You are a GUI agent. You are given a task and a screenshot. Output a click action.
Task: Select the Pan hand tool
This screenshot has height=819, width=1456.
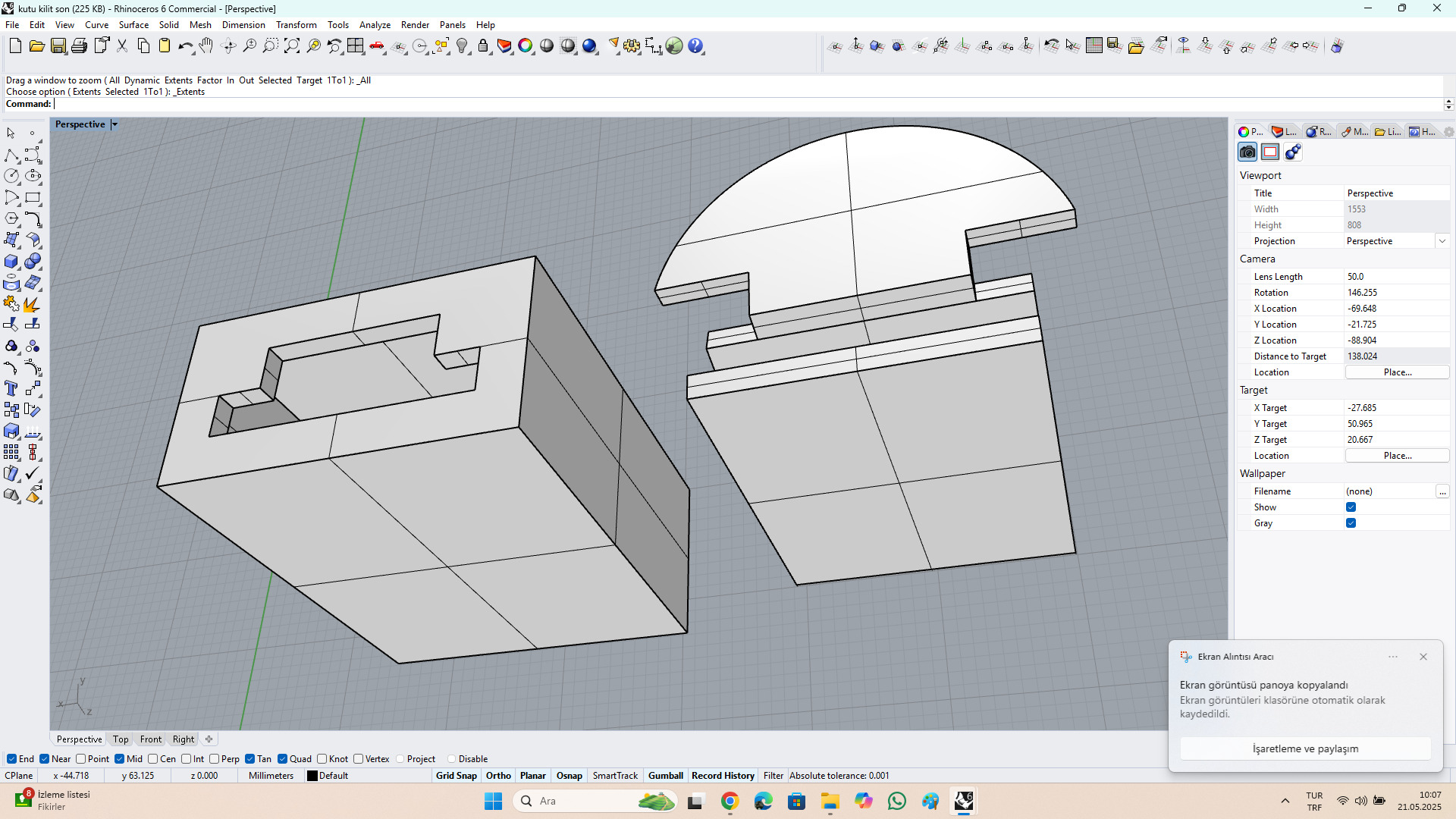(x=206, y=46)
